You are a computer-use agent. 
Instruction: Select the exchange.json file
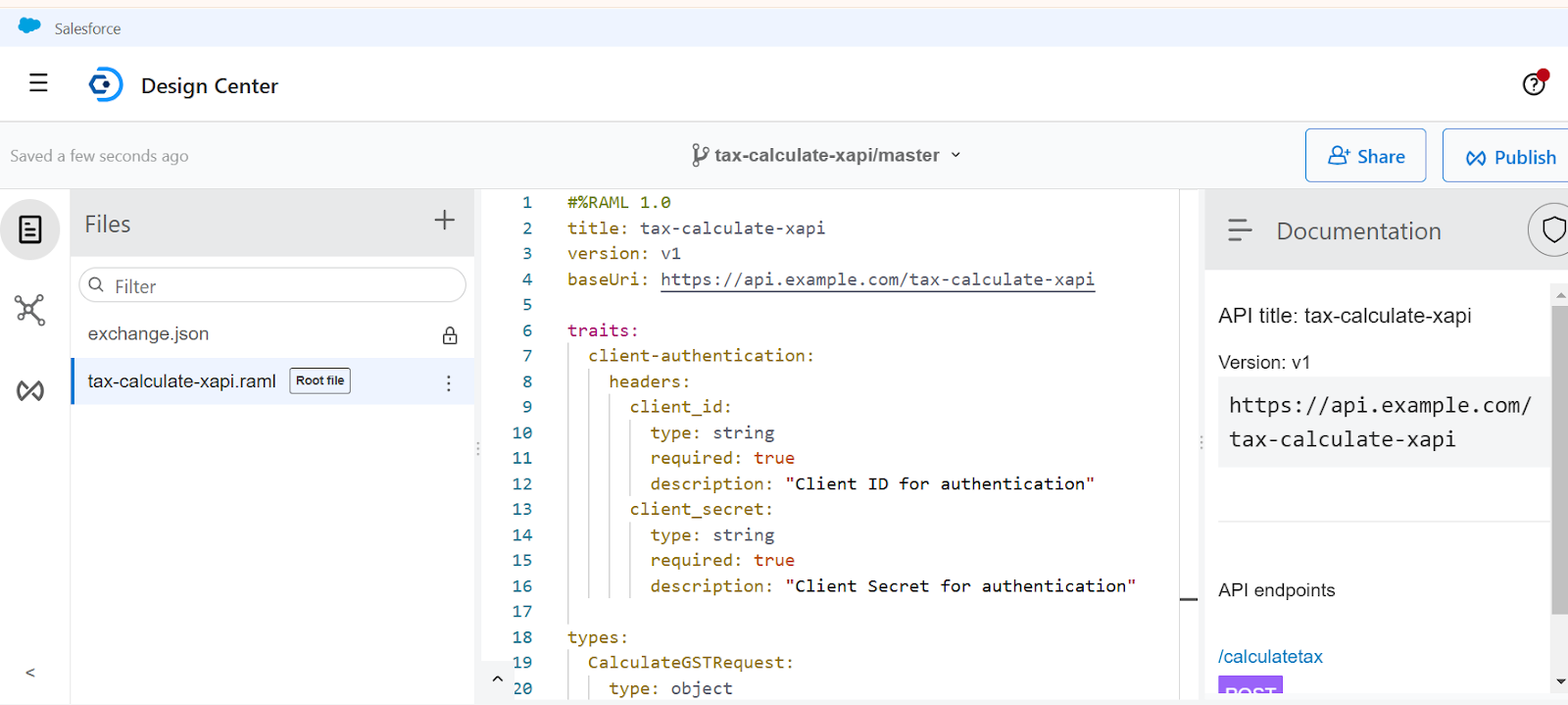[272, 334]
